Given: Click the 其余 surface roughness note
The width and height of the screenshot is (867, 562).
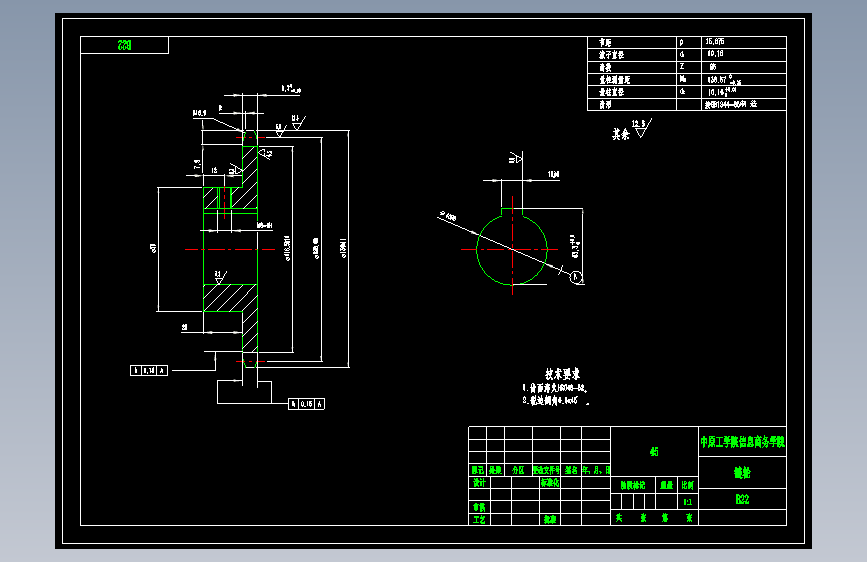Looking at the screenshot, I should click(x=620, y=134).
